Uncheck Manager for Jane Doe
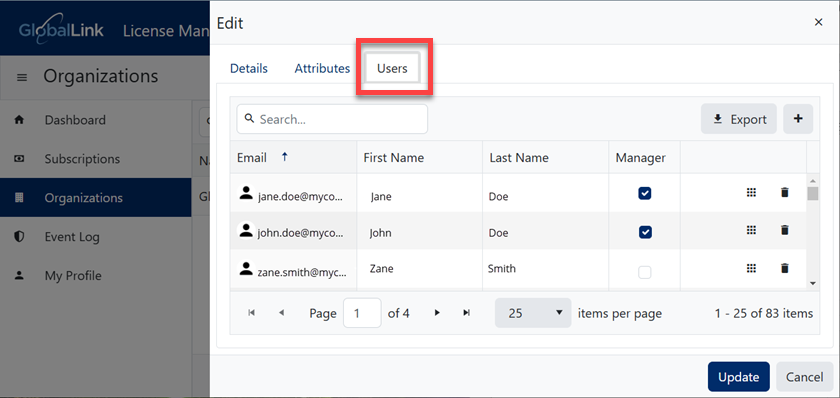The image size is (840, 398). tap(644, 193)
